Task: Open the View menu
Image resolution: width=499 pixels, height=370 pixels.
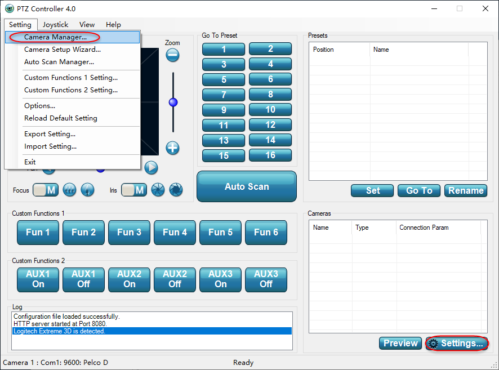Action: pos(87,25)
